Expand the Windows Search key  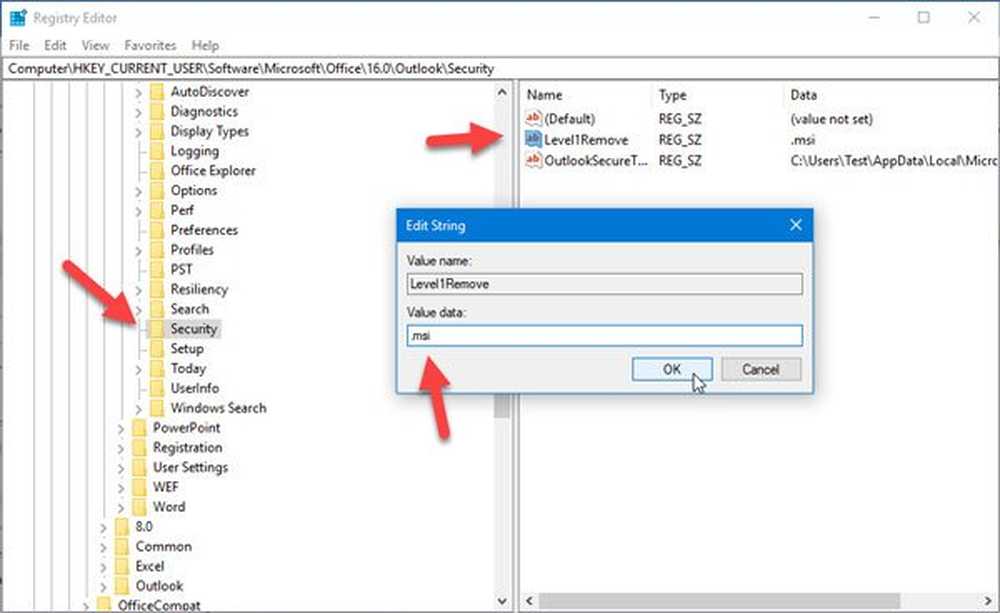pyautogui.click(x=138, y=409)
